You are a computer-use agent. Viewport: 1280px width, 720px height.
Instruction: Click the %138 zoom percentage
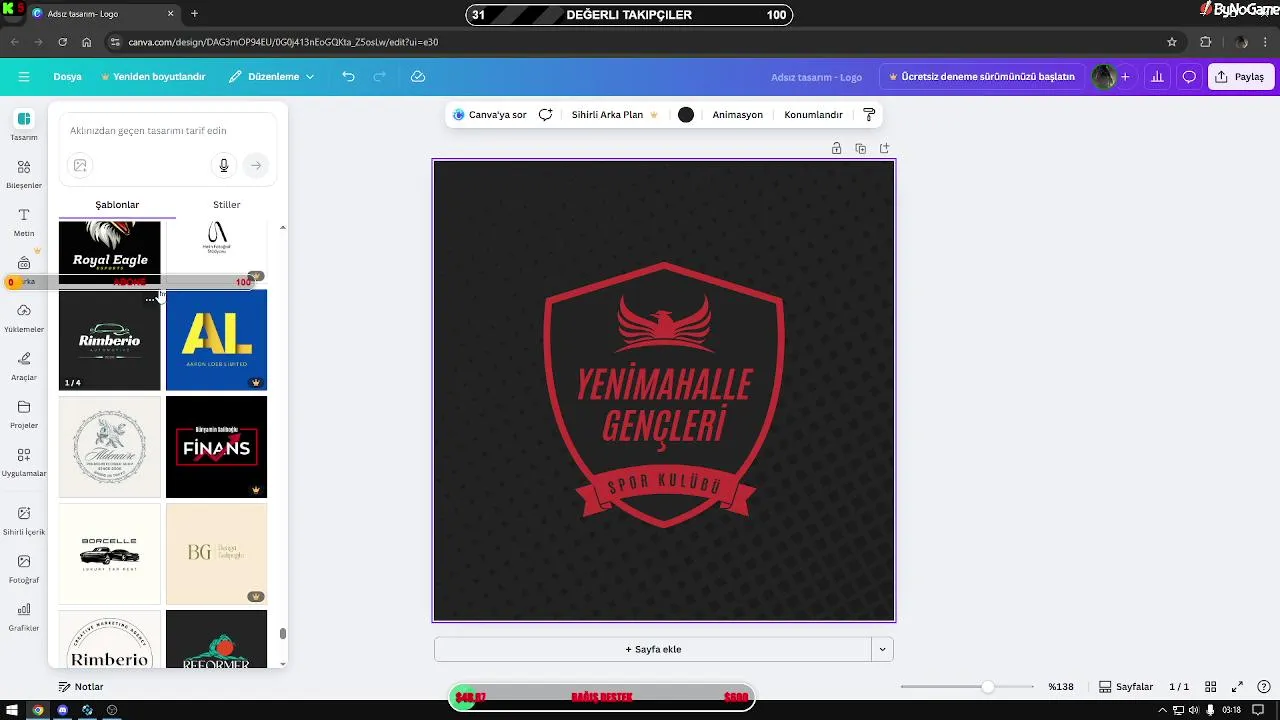coord(1061,687)
